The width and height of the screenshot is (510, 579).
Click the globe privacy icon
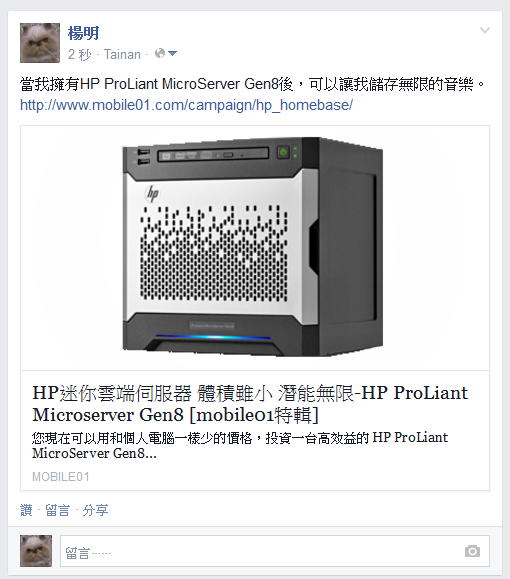[160, 54]
